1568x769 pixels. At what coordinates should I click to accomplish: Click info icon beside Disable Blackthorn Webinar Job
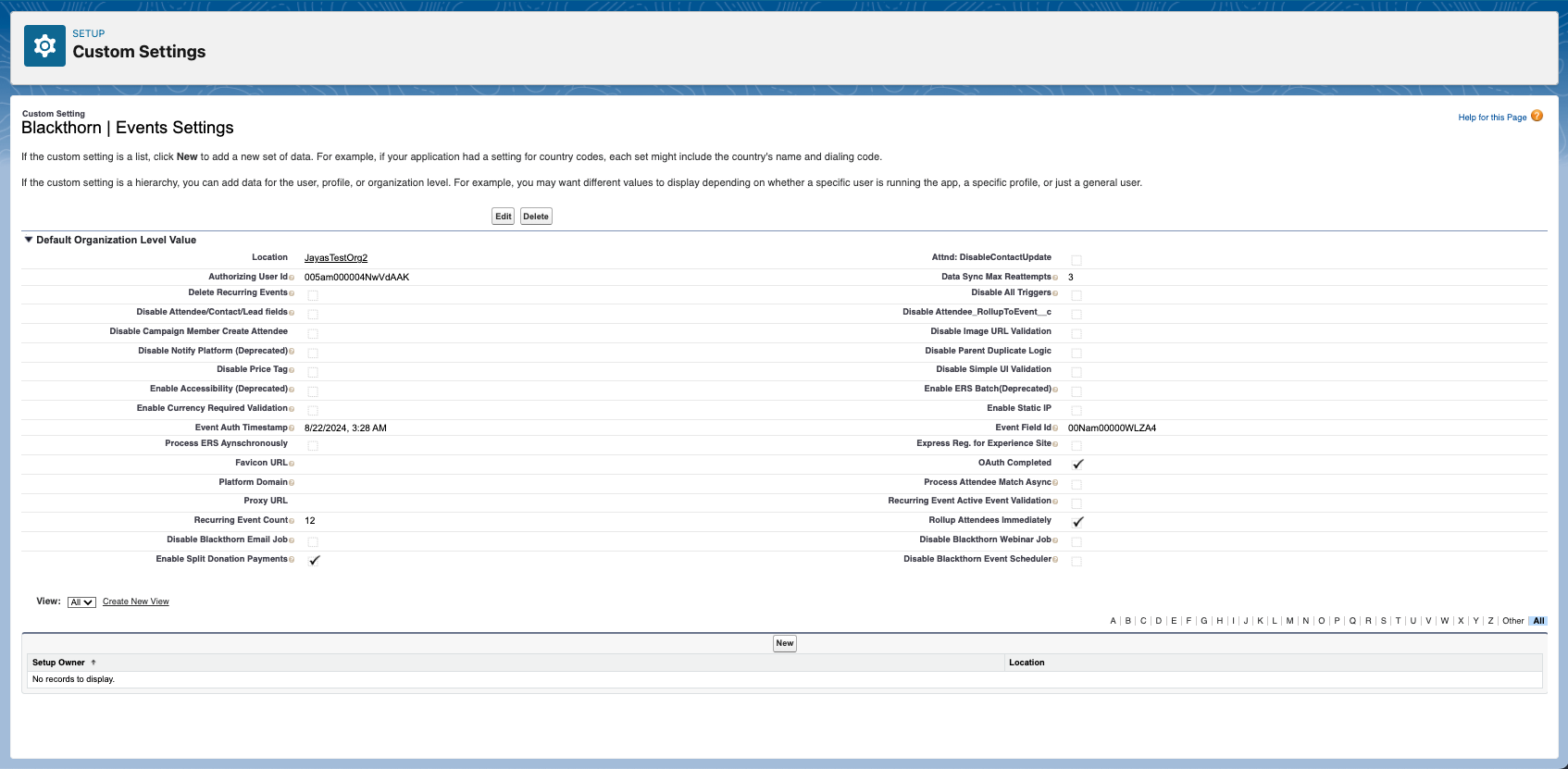[1055, 540]
